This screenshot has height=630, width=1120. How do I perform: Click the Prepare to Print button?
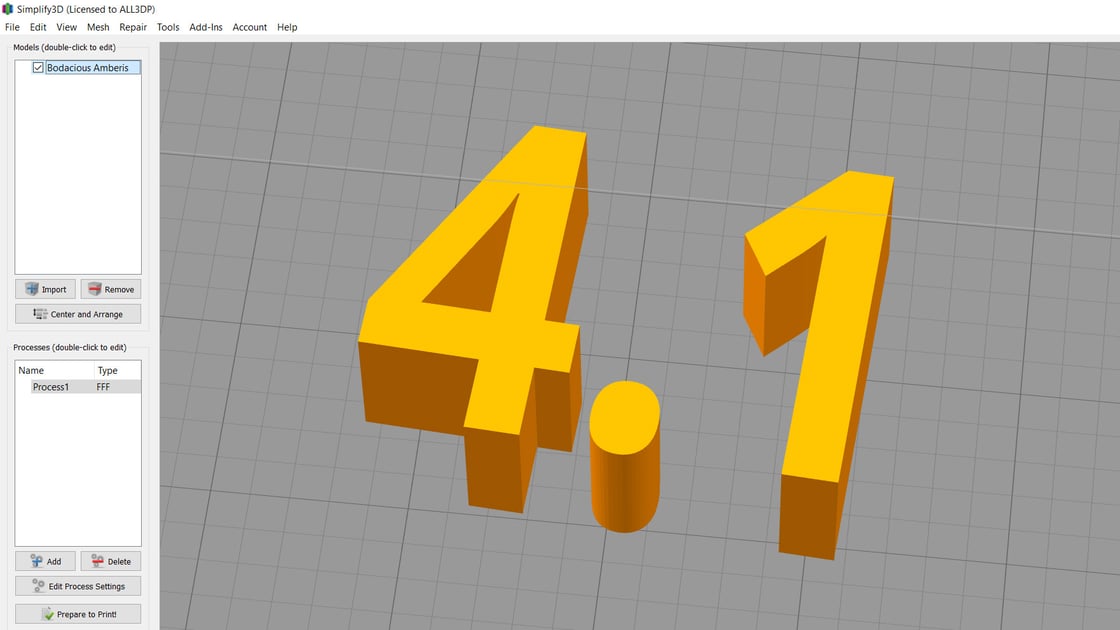[x=77, y=613]
